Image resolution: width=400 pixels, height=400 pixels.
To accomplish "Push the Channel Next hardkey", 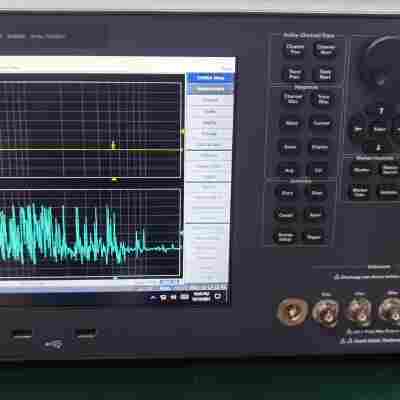I will pyautogui.click(x=325, y=49).
